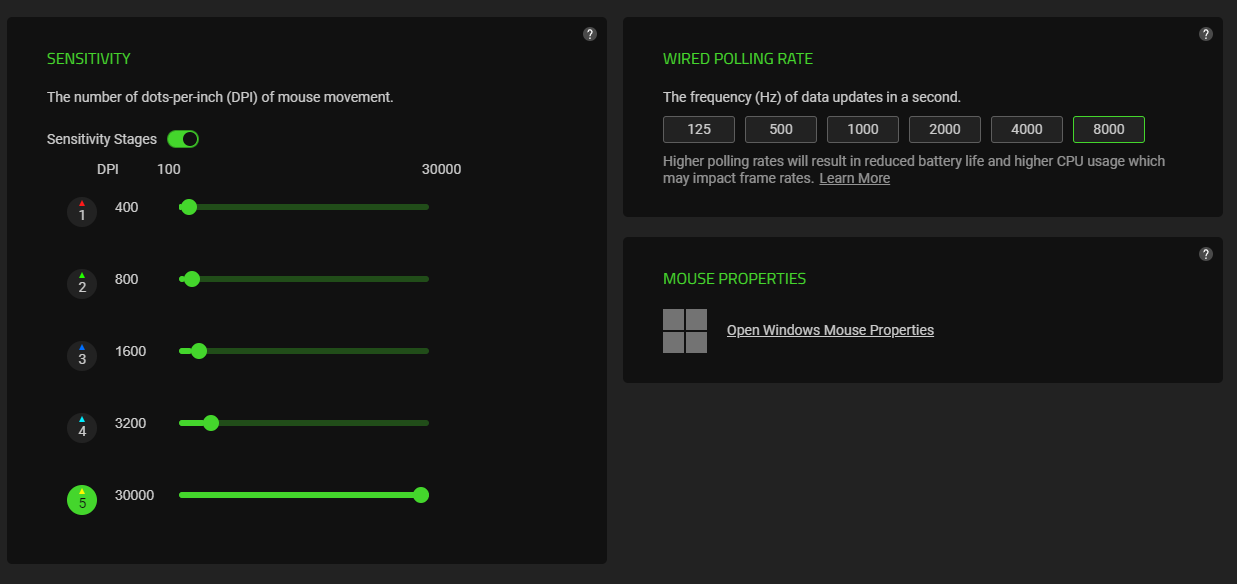
Task: Choose the 1000 Hz polling rate
Action: (863, 129)
